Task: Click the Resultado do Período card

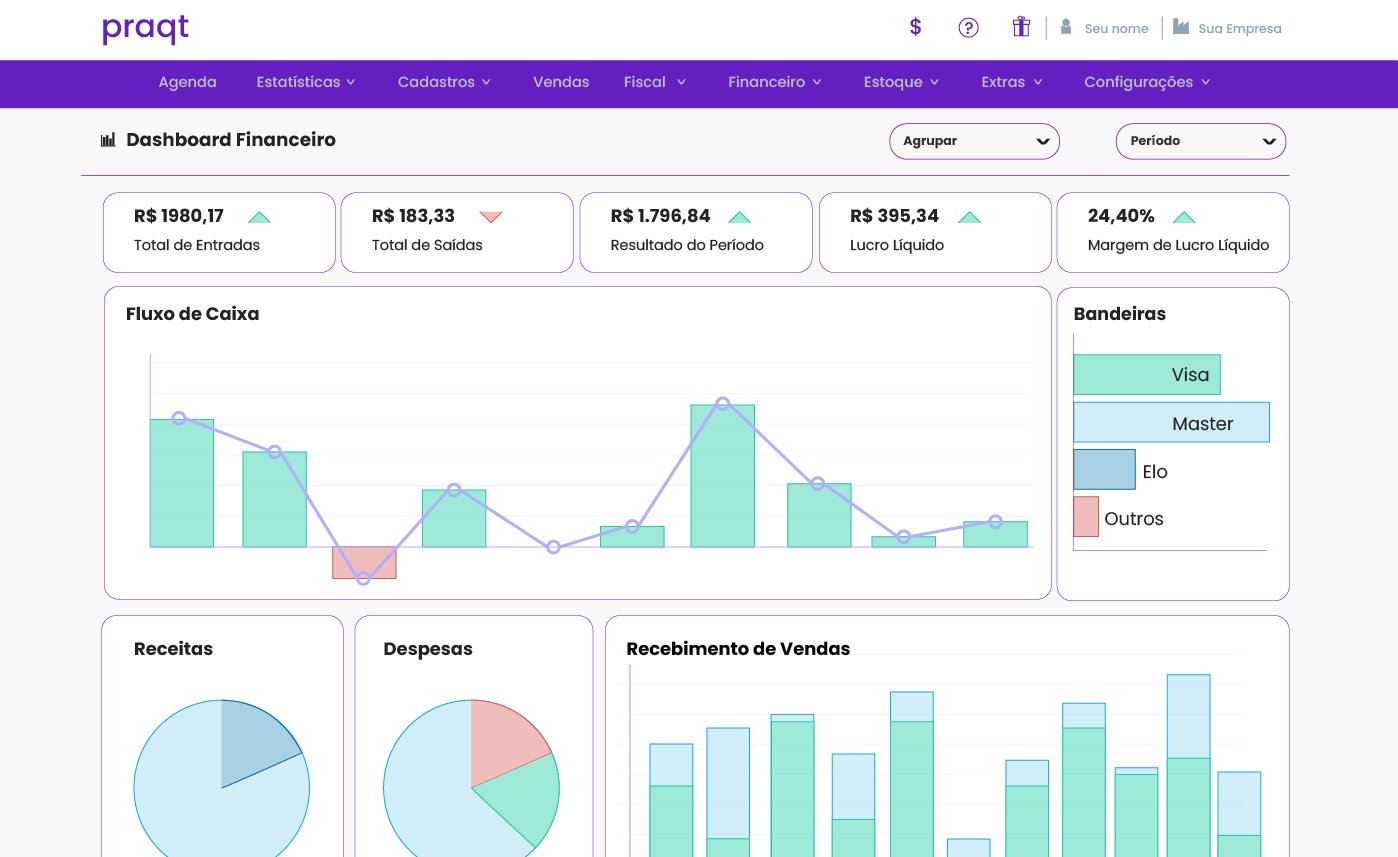Action: [x=696, y=232]
